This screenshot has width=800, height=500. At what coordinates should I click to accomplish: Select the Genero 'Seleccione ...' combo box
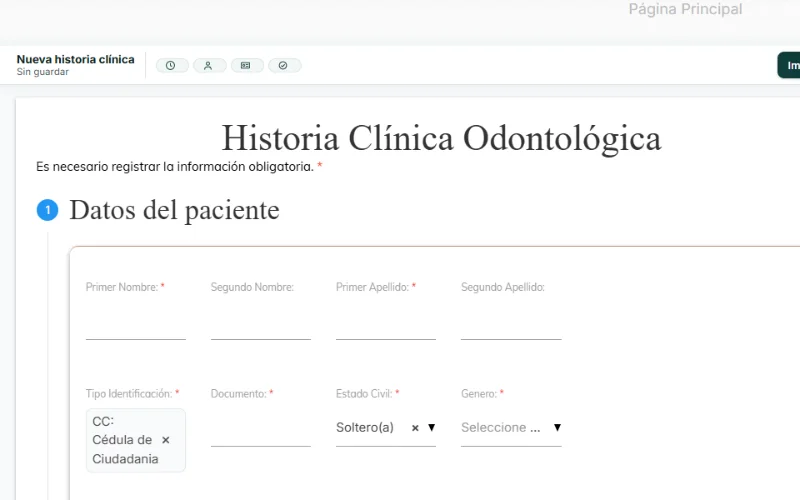(x=511, y=428)
